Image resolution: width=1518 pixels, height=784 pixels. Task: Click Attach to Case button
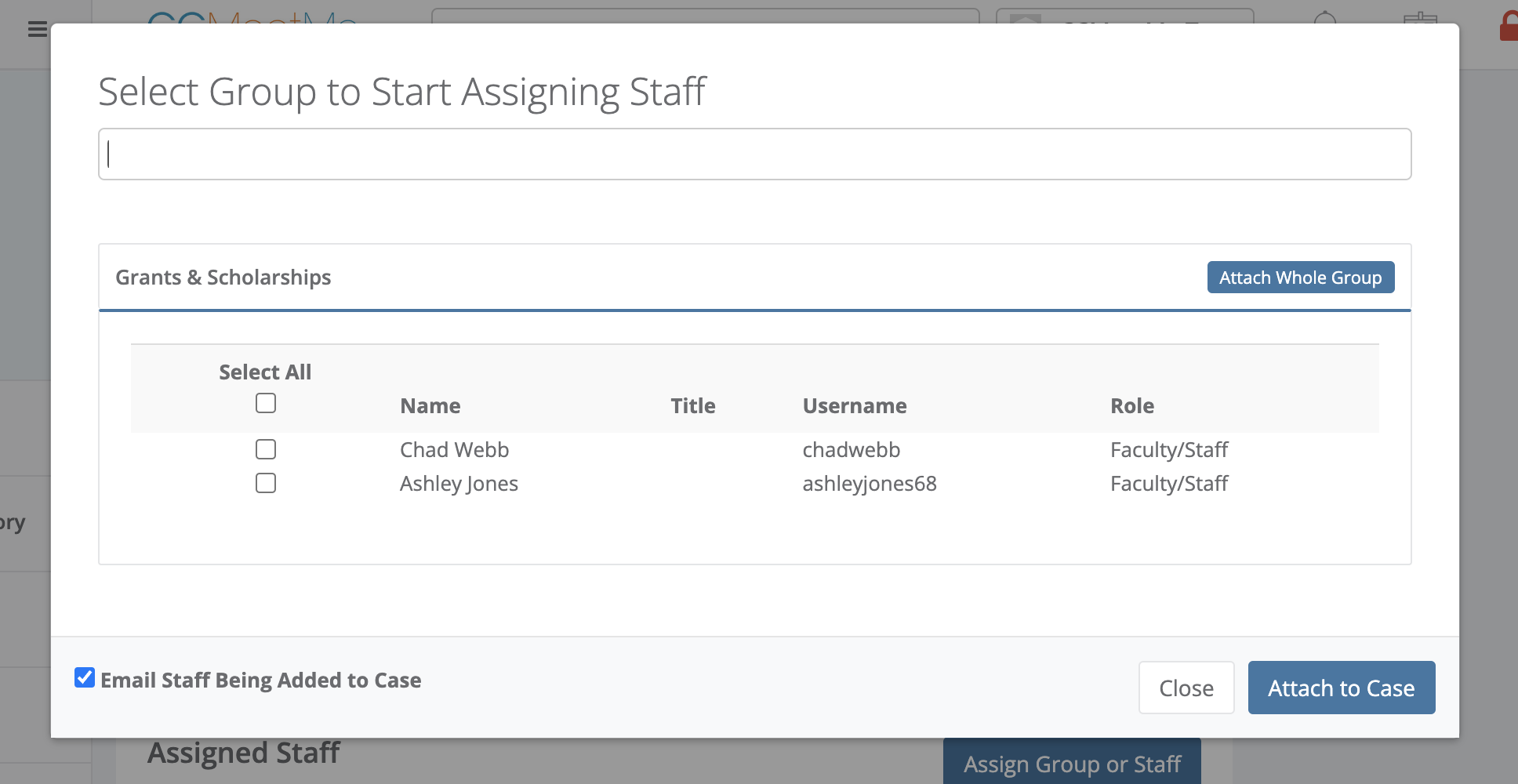(1342, 688)
